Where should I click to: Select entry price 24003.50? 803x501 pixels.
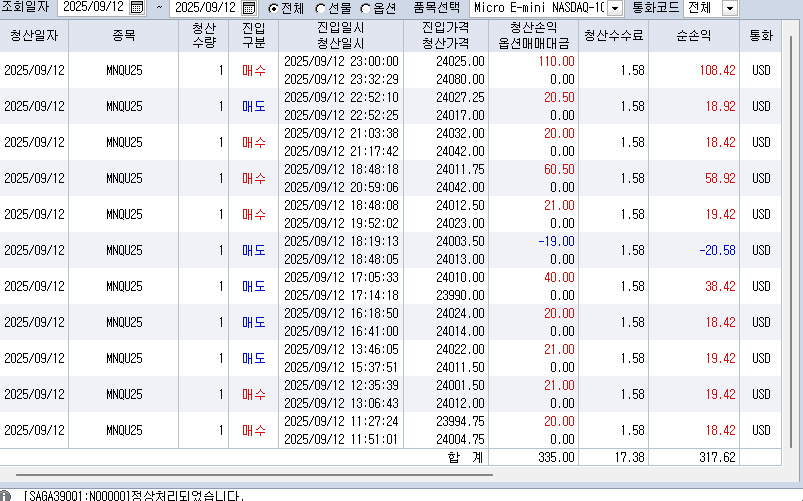tap(460, 241)
